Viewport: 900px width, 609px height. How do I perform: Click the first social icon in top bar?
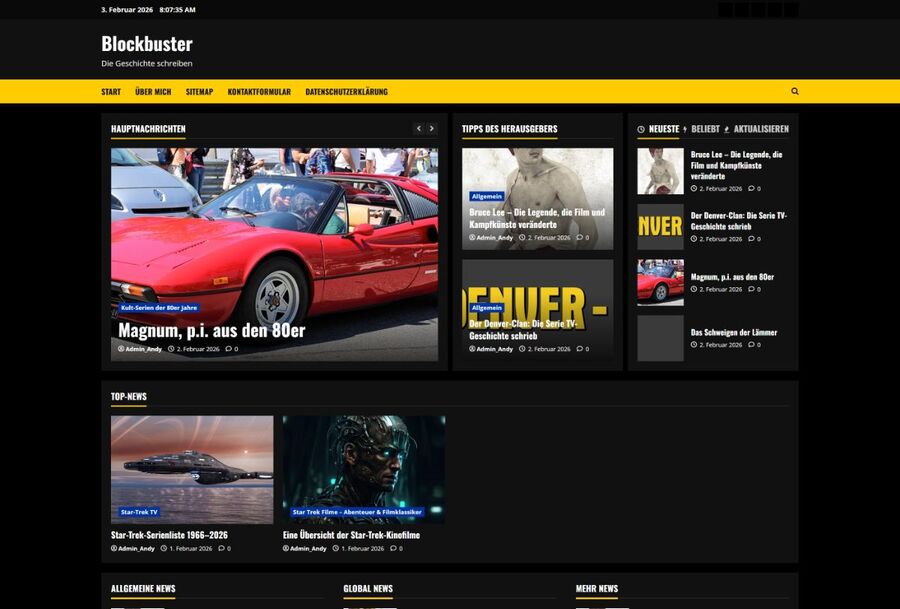(726, 10)
